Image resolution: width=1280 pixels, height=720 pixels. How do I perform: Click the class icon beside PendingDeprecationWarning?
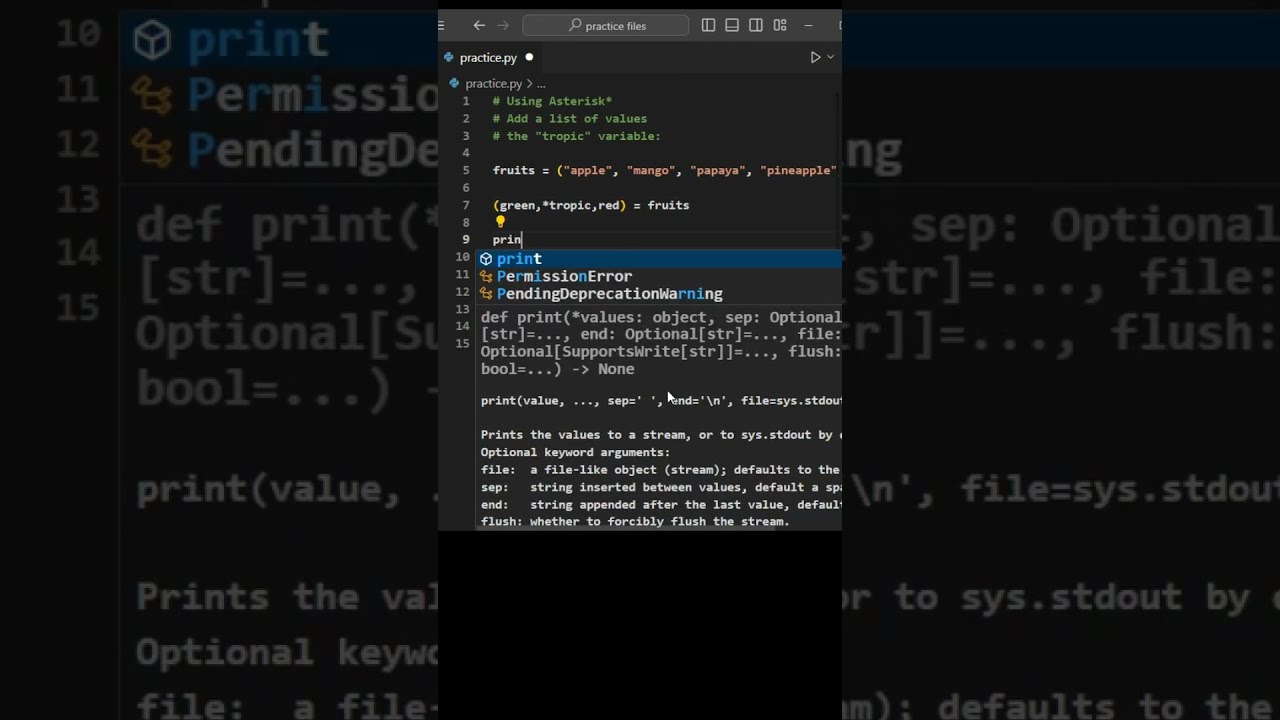point(486,294)
